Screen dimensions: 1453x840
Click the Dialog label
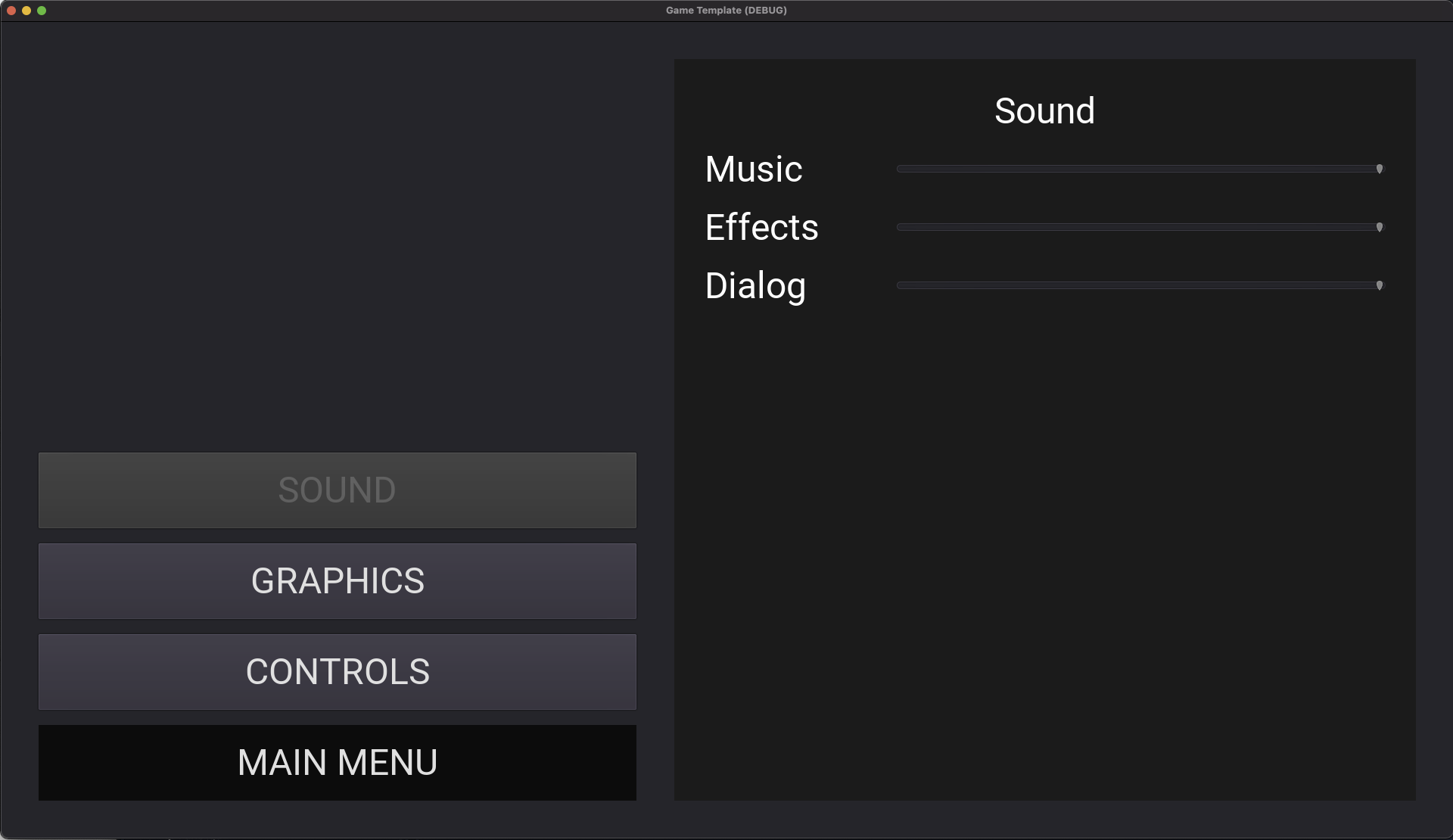coord(755,286)
